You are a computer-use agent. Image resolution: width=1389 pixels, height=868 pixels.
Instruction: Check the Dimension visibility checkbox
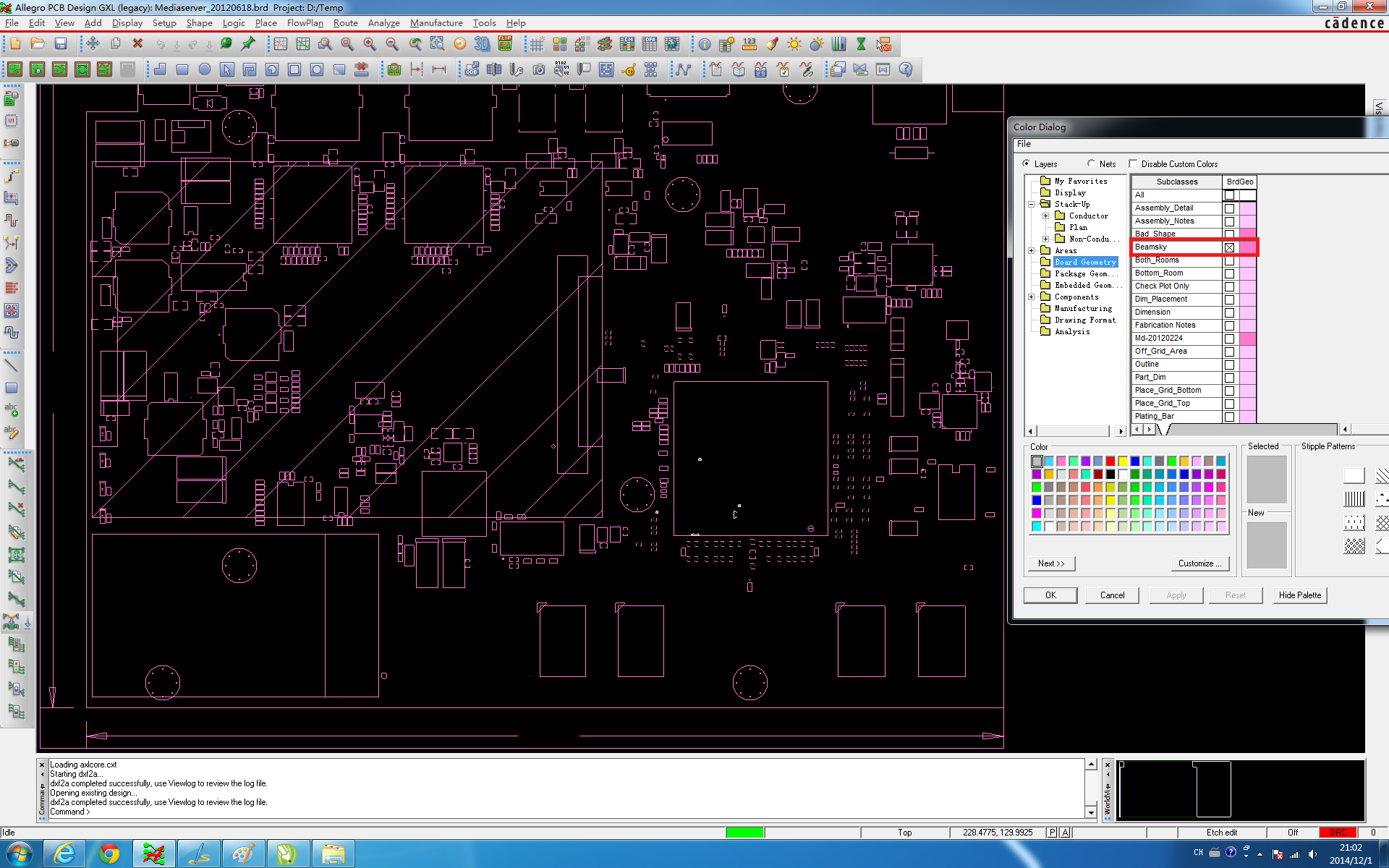[1229, 312]
